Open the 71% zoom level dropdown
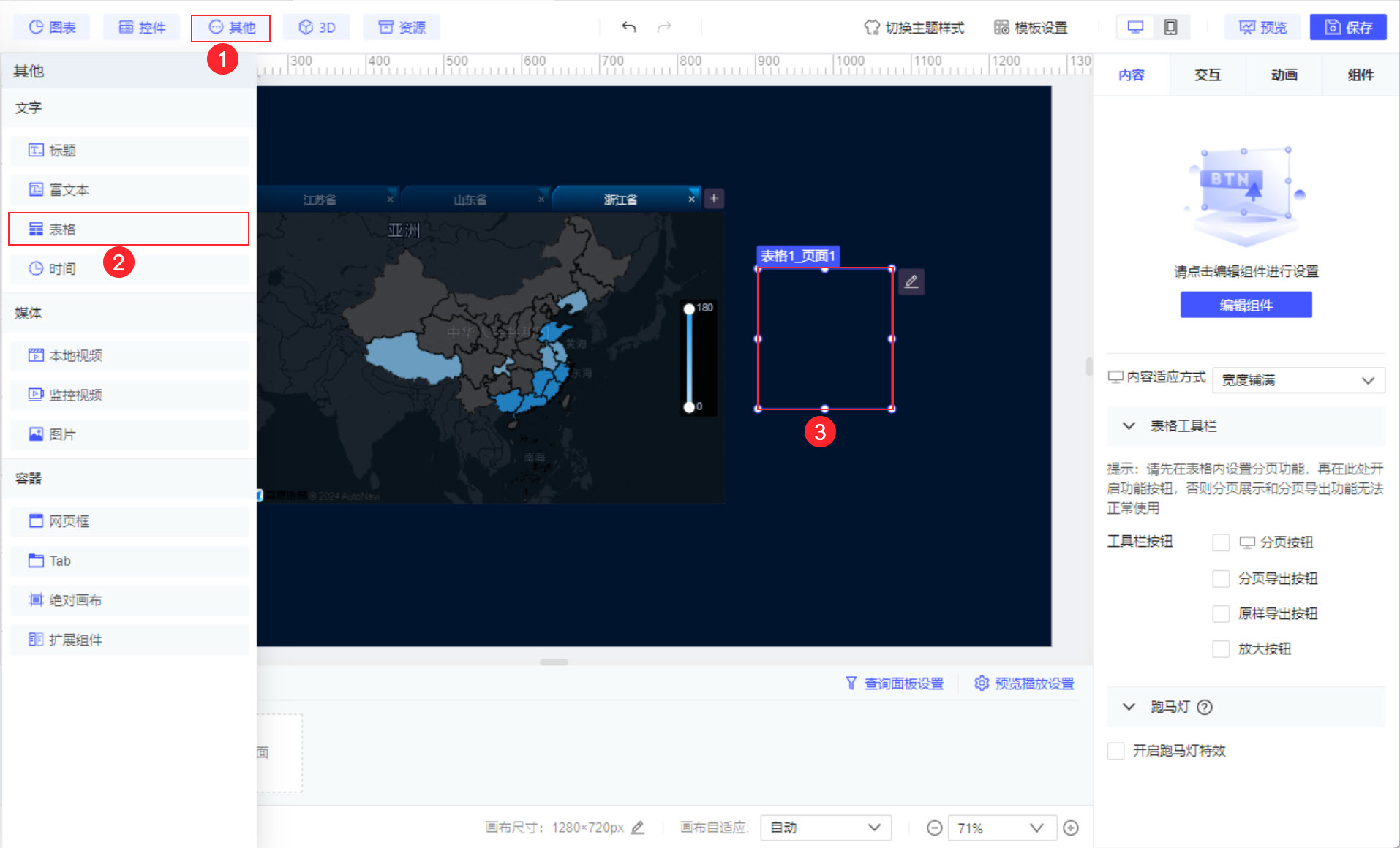 (1002, 828)
